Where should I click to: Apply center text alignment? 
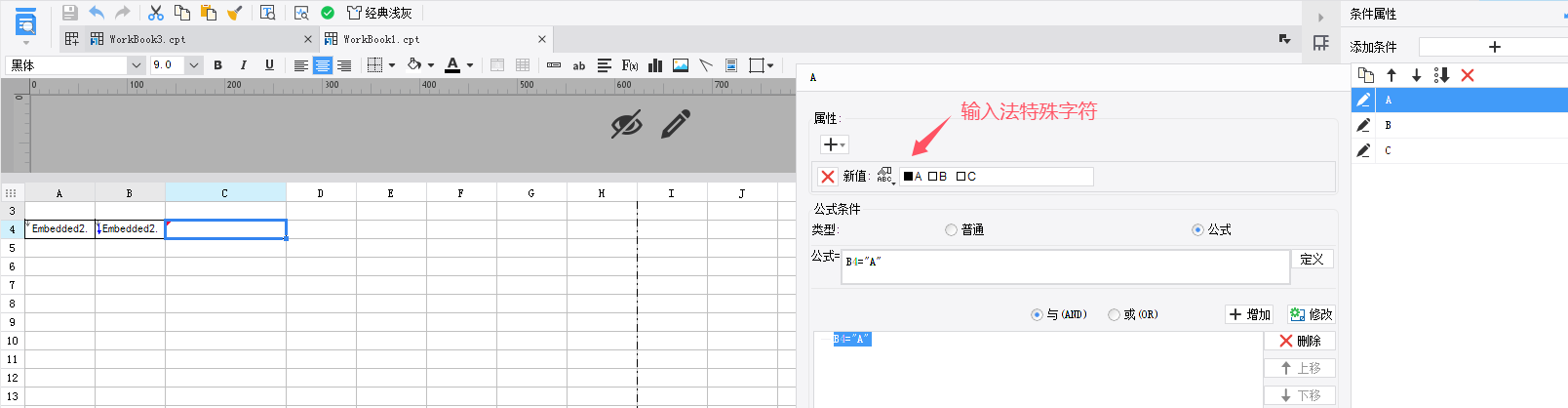click(x=322, y=65)
